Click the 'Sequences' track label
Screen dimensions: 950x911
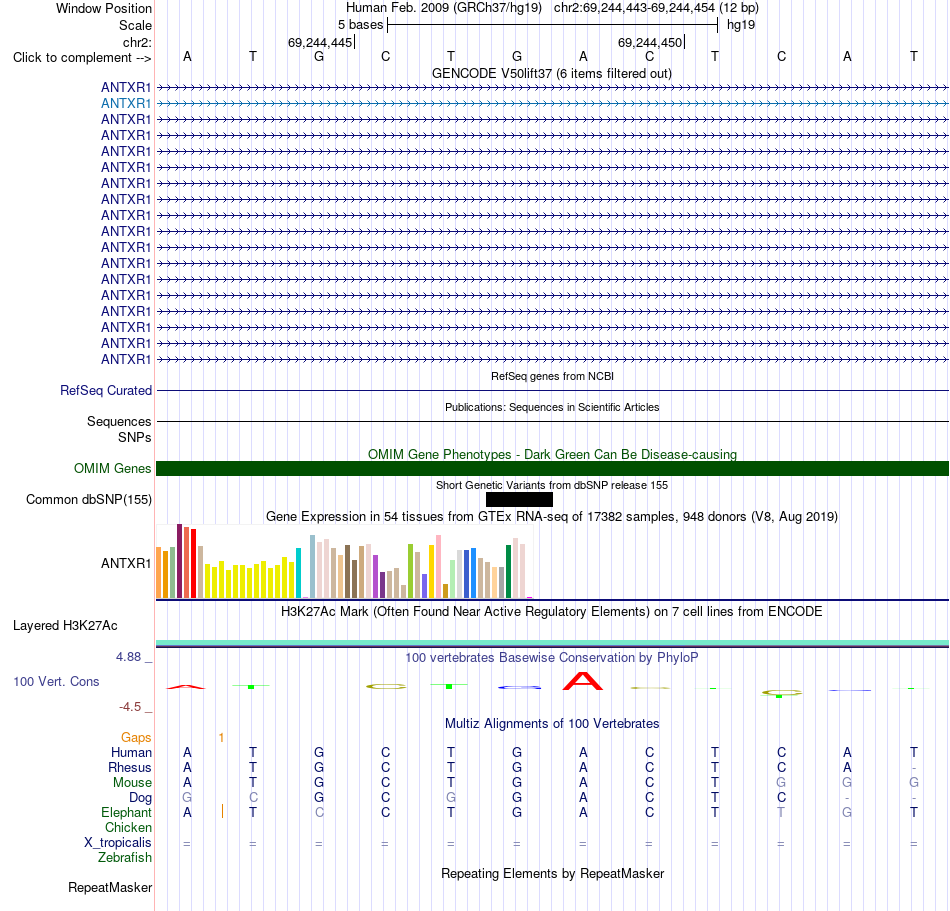pyautogui.click(x=119, y=422)
